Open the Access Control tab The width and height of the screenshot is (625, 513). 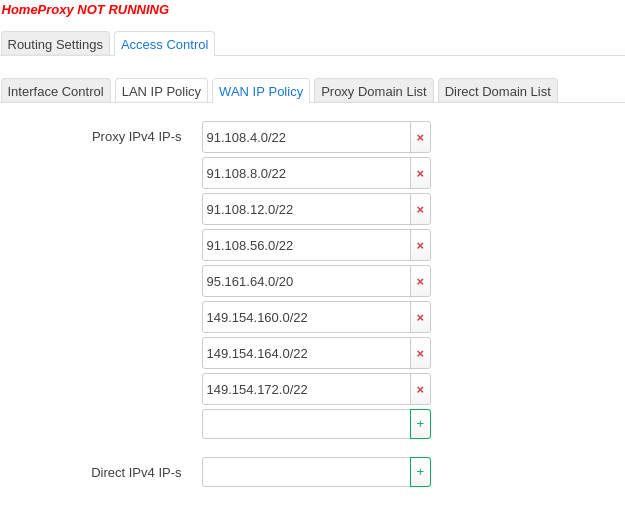pos(164,44)
